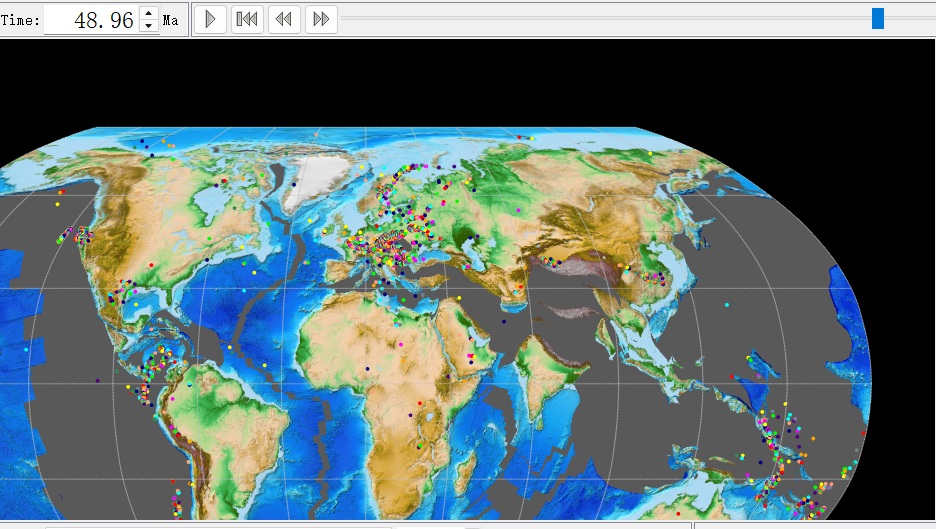Increase time with spinner up arrow
The height and width of the screenshot is (529, 936).
coord(149,13)
